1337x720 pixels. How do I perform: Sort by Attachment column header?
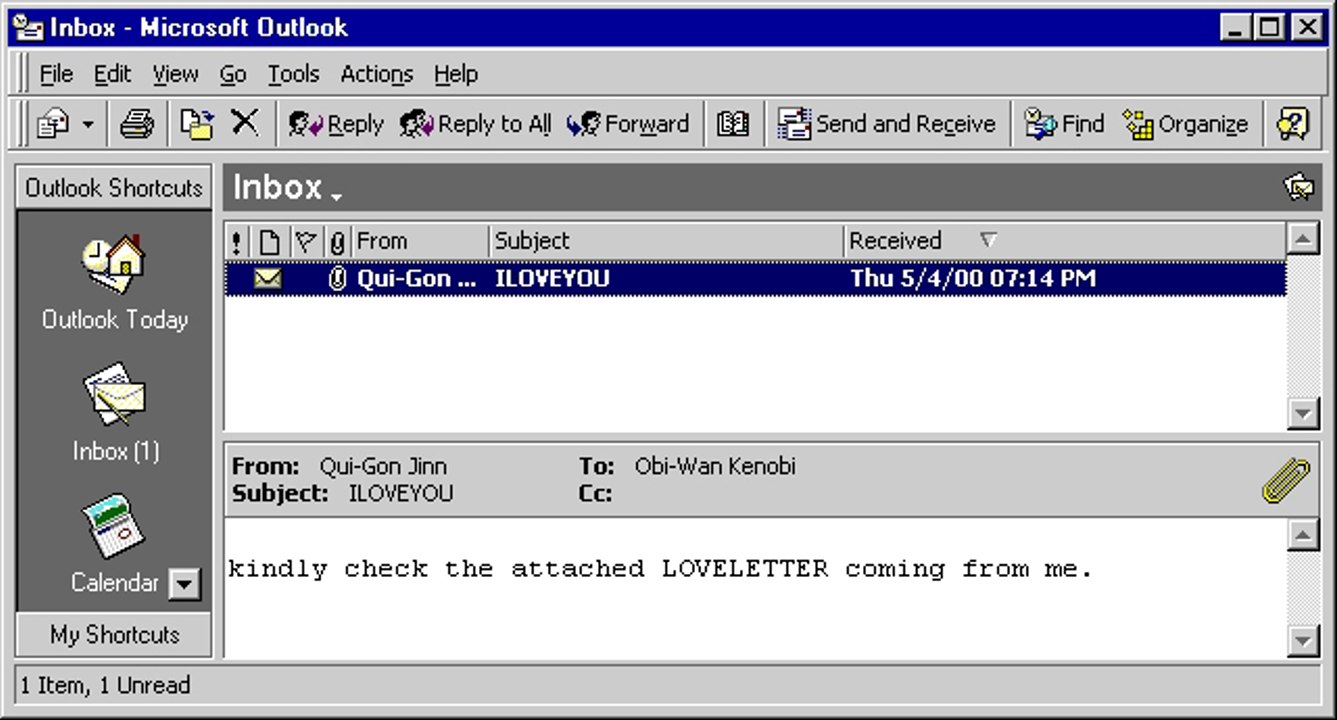[x=337, y=241]
